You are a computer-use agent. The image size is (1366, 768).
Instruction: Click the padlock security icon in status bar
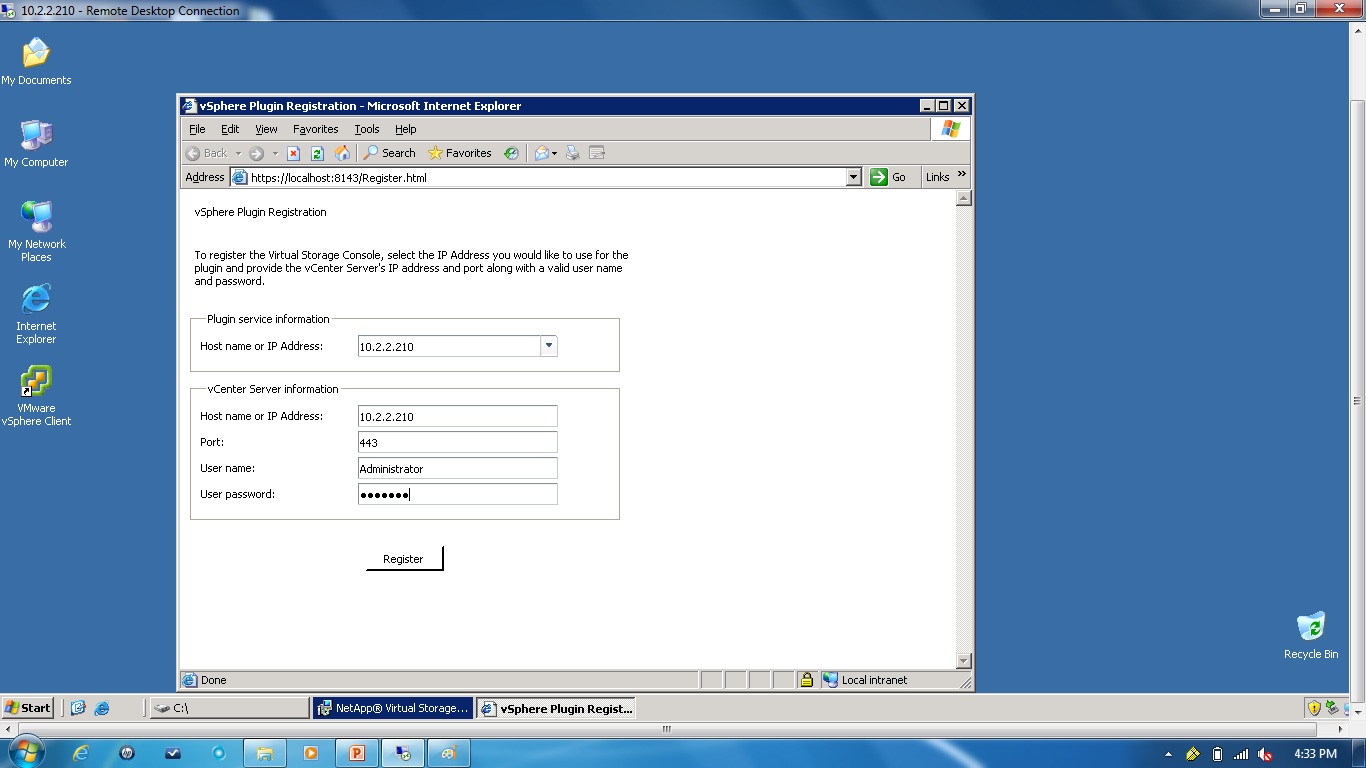(806, 680)
